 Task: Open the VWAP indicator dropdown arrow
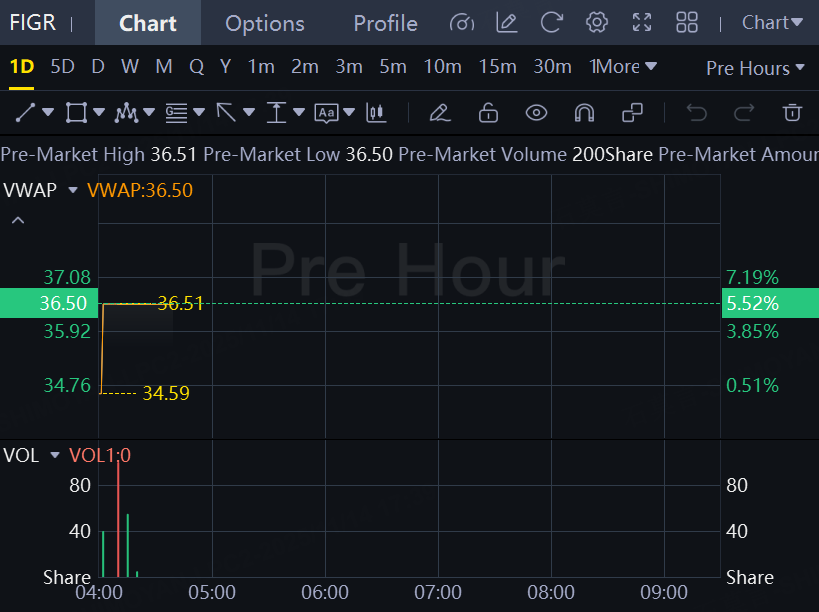pos(73,190)
